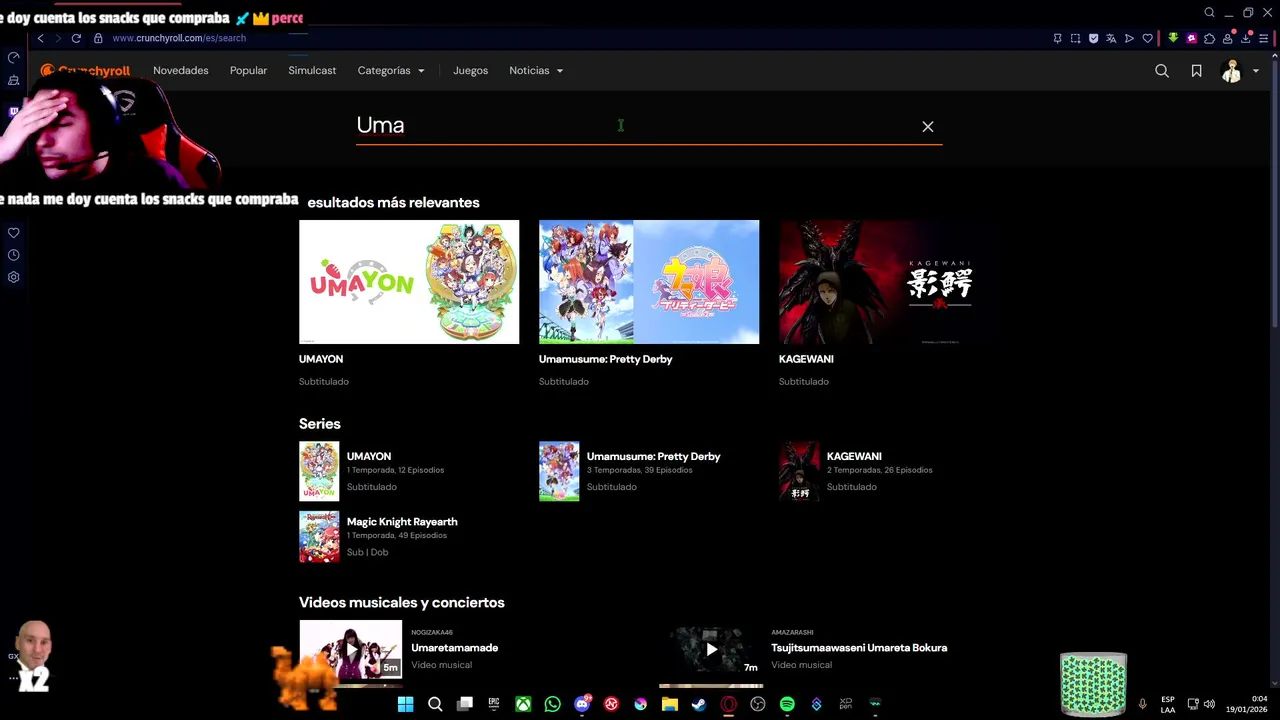The height and width of the screenshot is (720, 1280).
Task: Play the Tsujitsumaawaseni Umareta Bokura video
Action: click(x=711, y=649)
